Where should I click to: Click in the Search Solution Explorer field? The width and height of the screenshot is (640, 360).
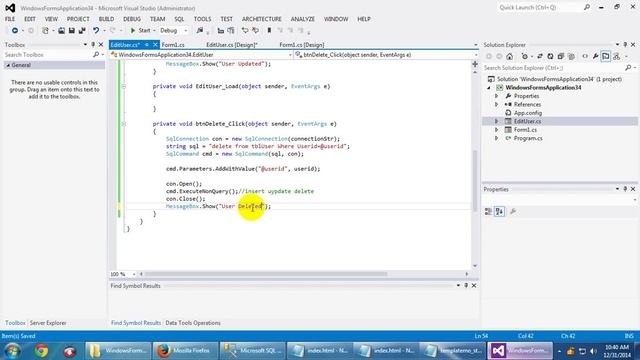[x=554, y=68]
